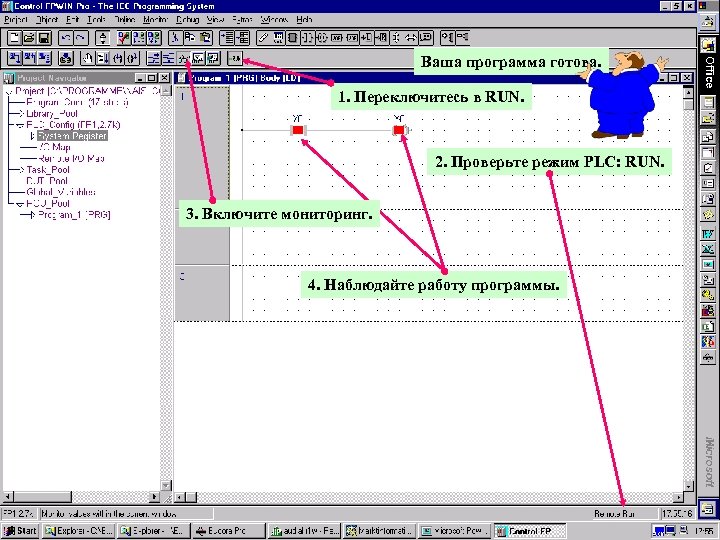Click the first red contact in ladder
The height and width of the screenshot is (540, 720).
pos(298,130)
